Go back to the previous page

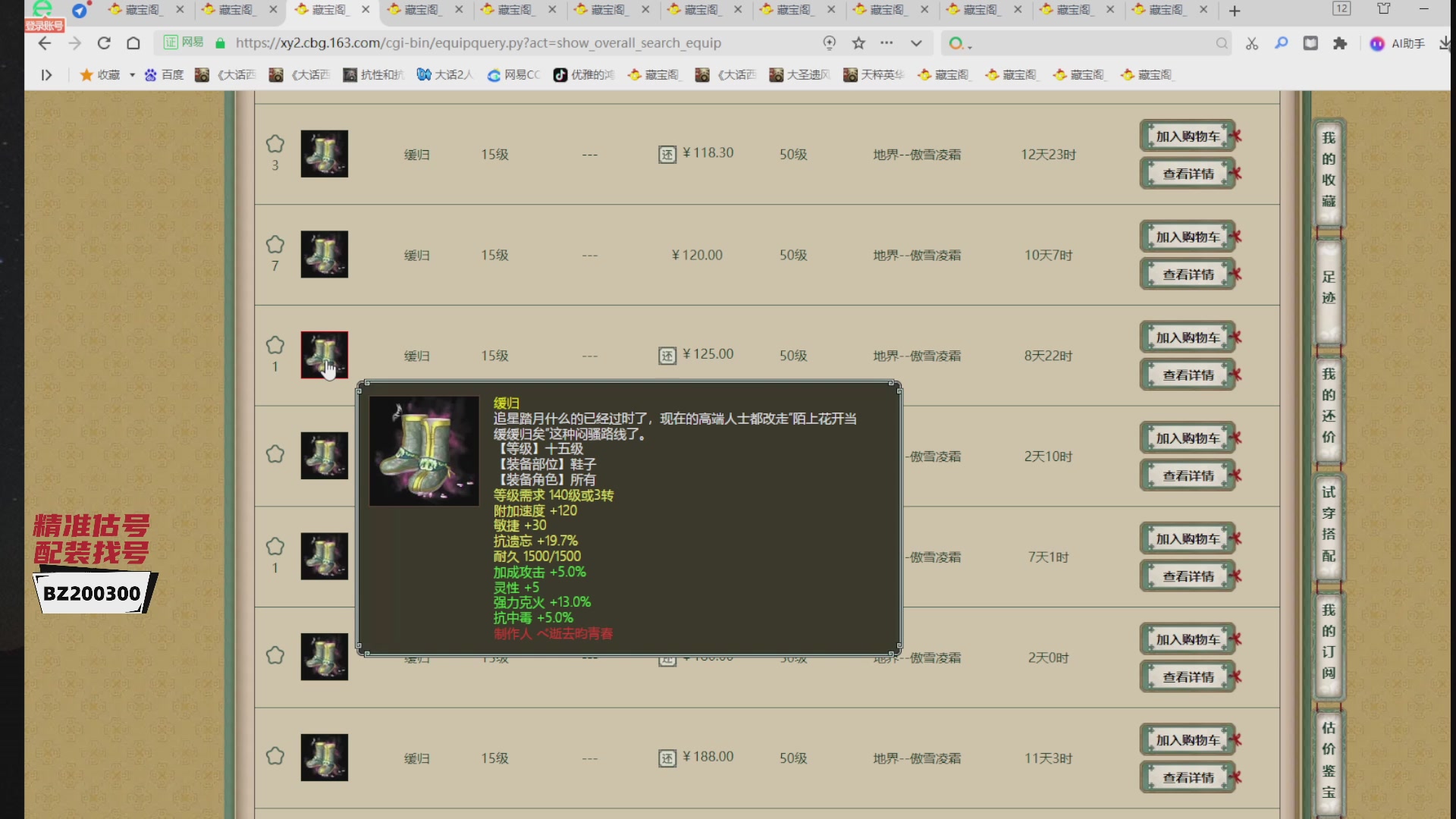coord(45,43)
